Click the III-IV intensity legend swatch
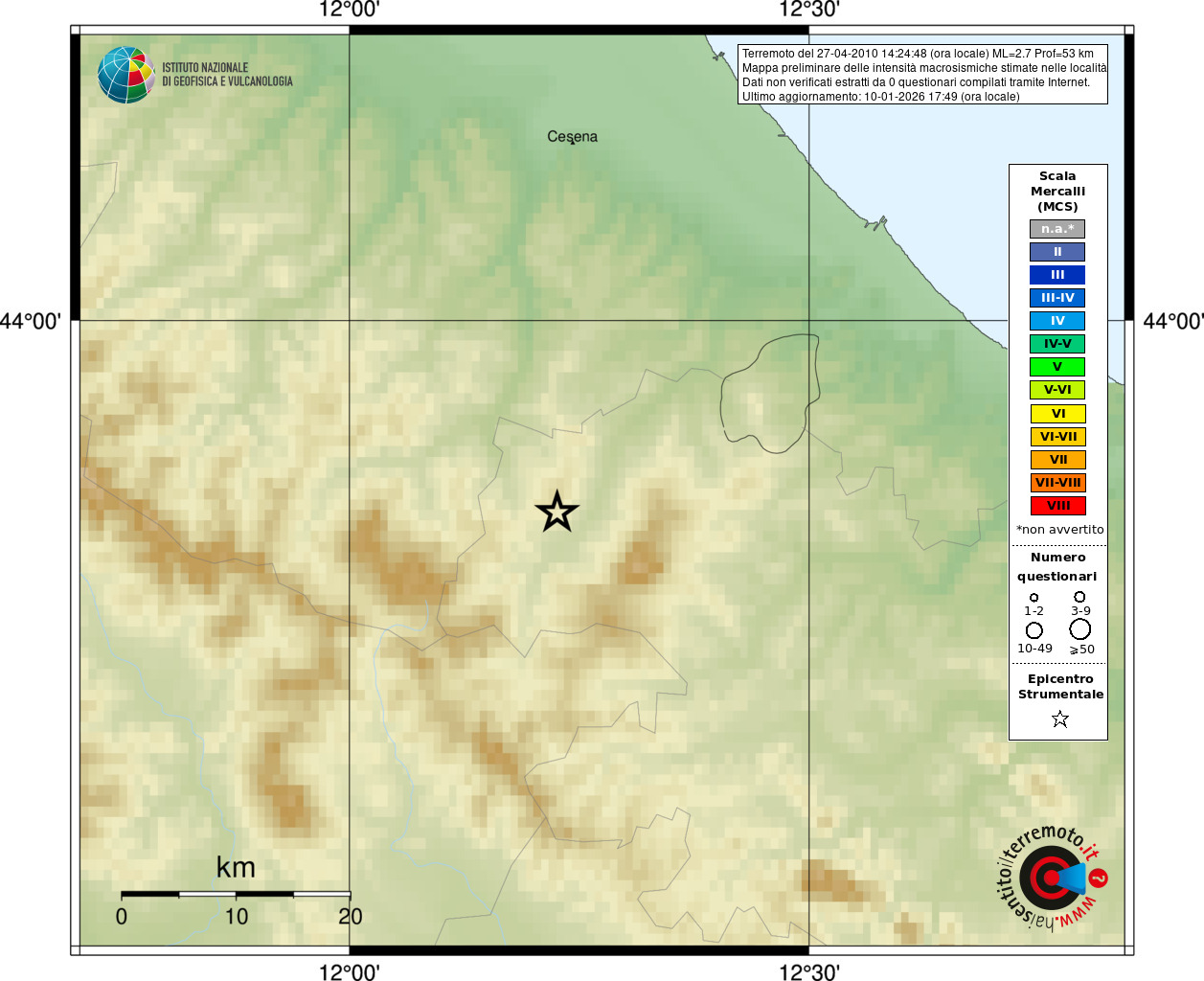 tap(1057, 298)
